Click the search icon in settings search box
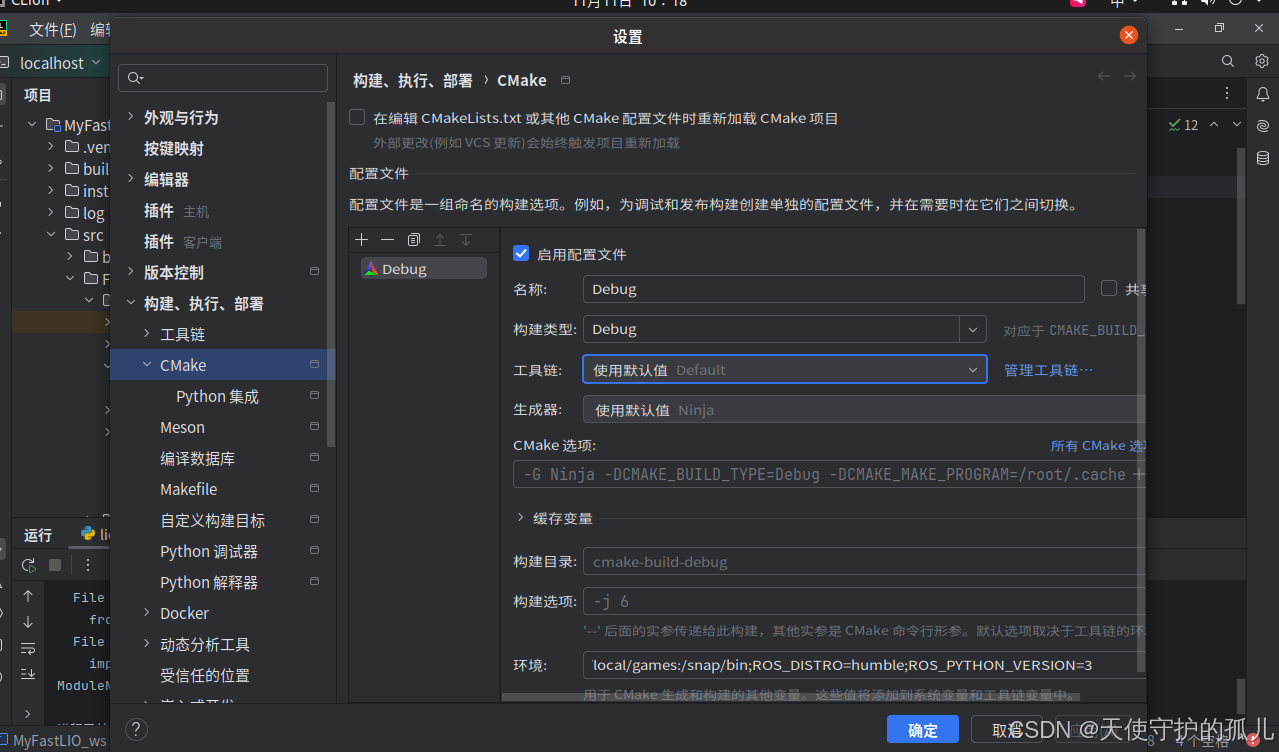 tap(135, 78)
